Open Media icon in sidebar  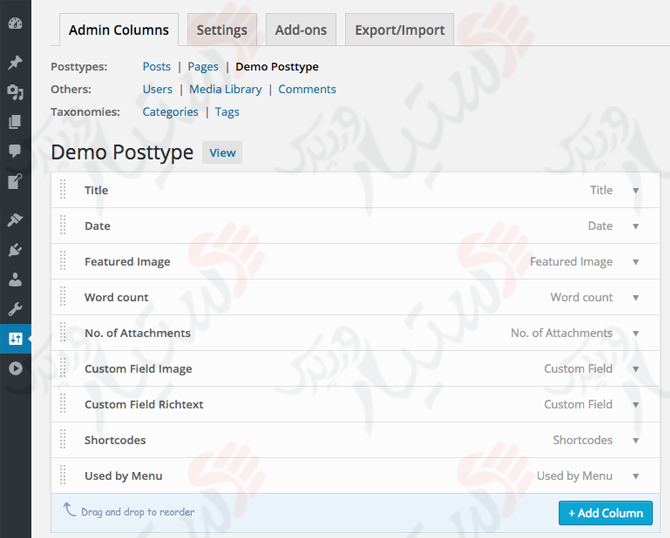15,92
